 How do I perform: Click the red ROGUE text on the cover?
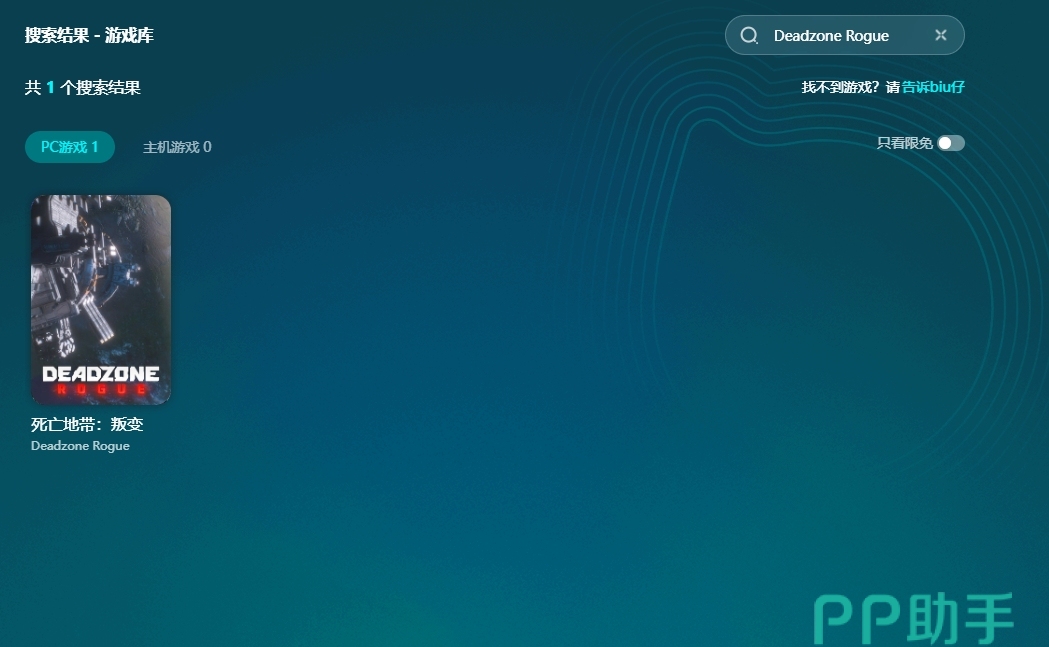click(x=100, y=389)
